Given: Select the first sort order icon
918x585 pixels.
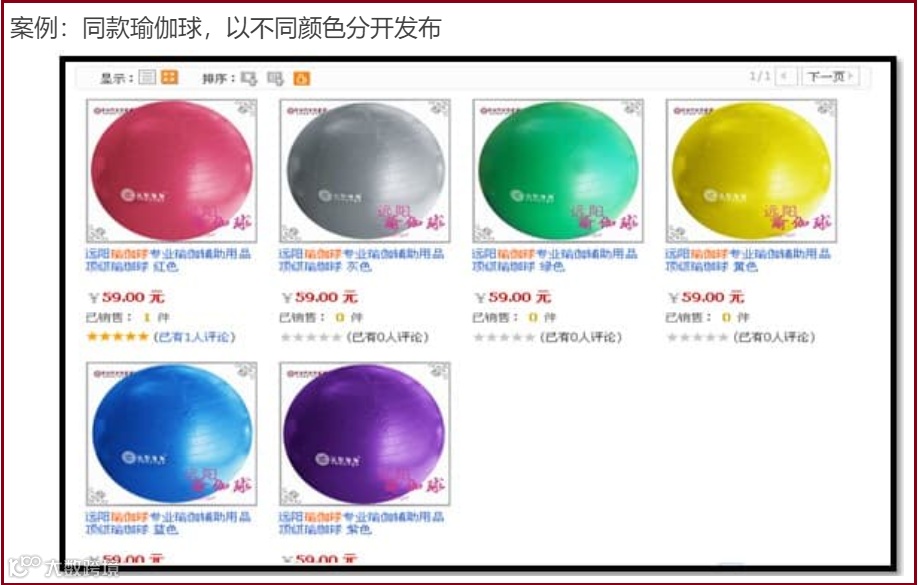Looking at the screenshot, I should [x=249, y=78].
